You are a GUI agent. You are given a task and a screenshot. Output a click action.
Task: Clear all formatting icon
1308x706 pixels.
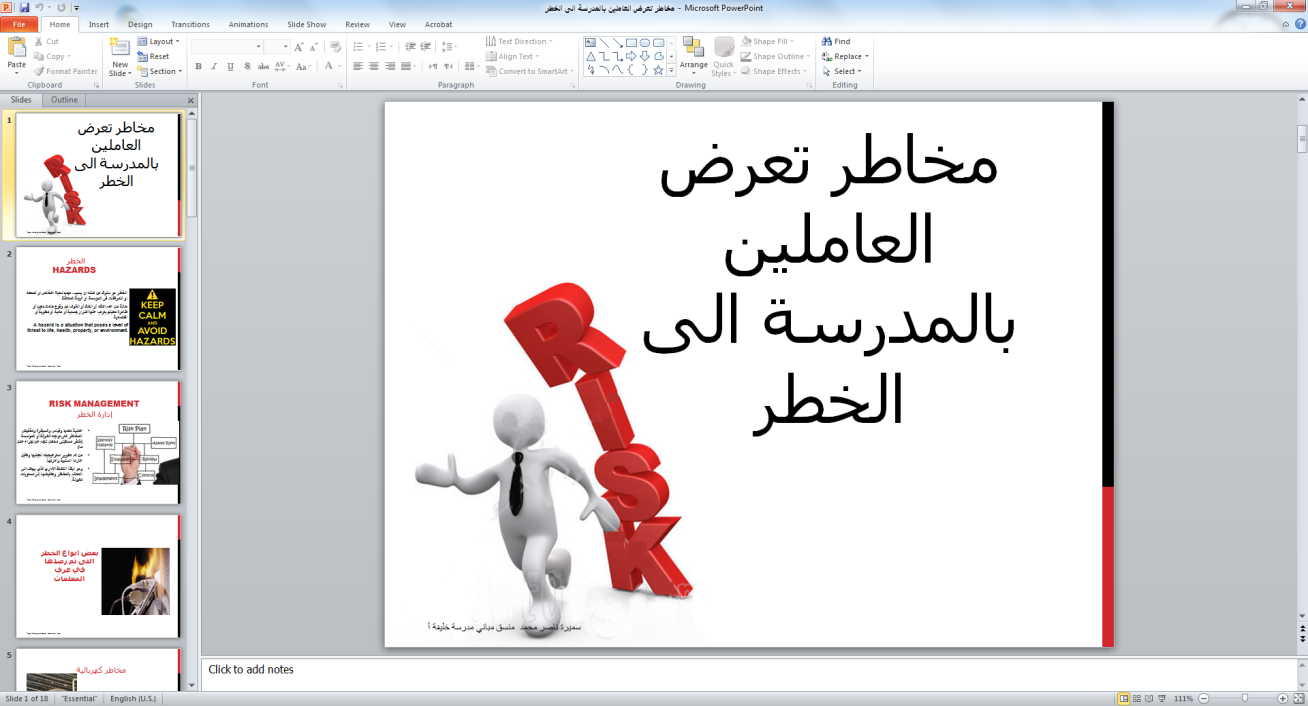tap(335, 47)
